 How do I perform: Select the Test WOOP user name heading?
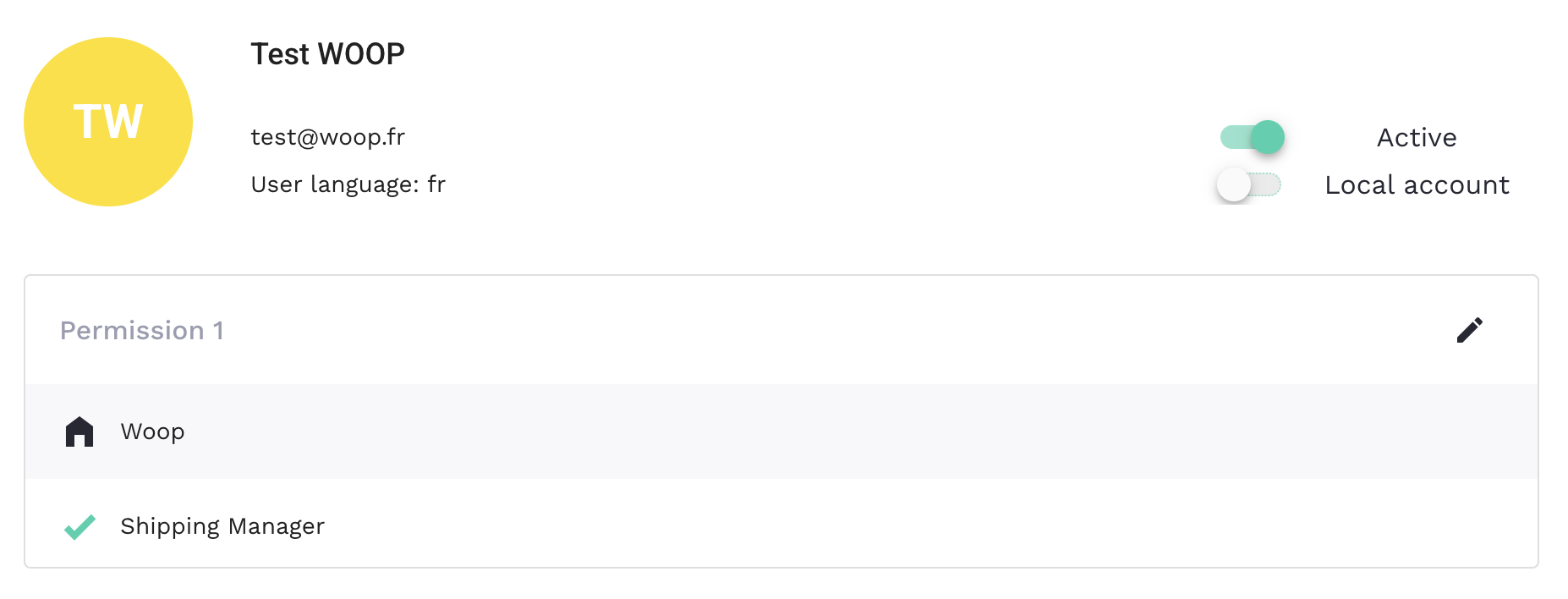327,54
